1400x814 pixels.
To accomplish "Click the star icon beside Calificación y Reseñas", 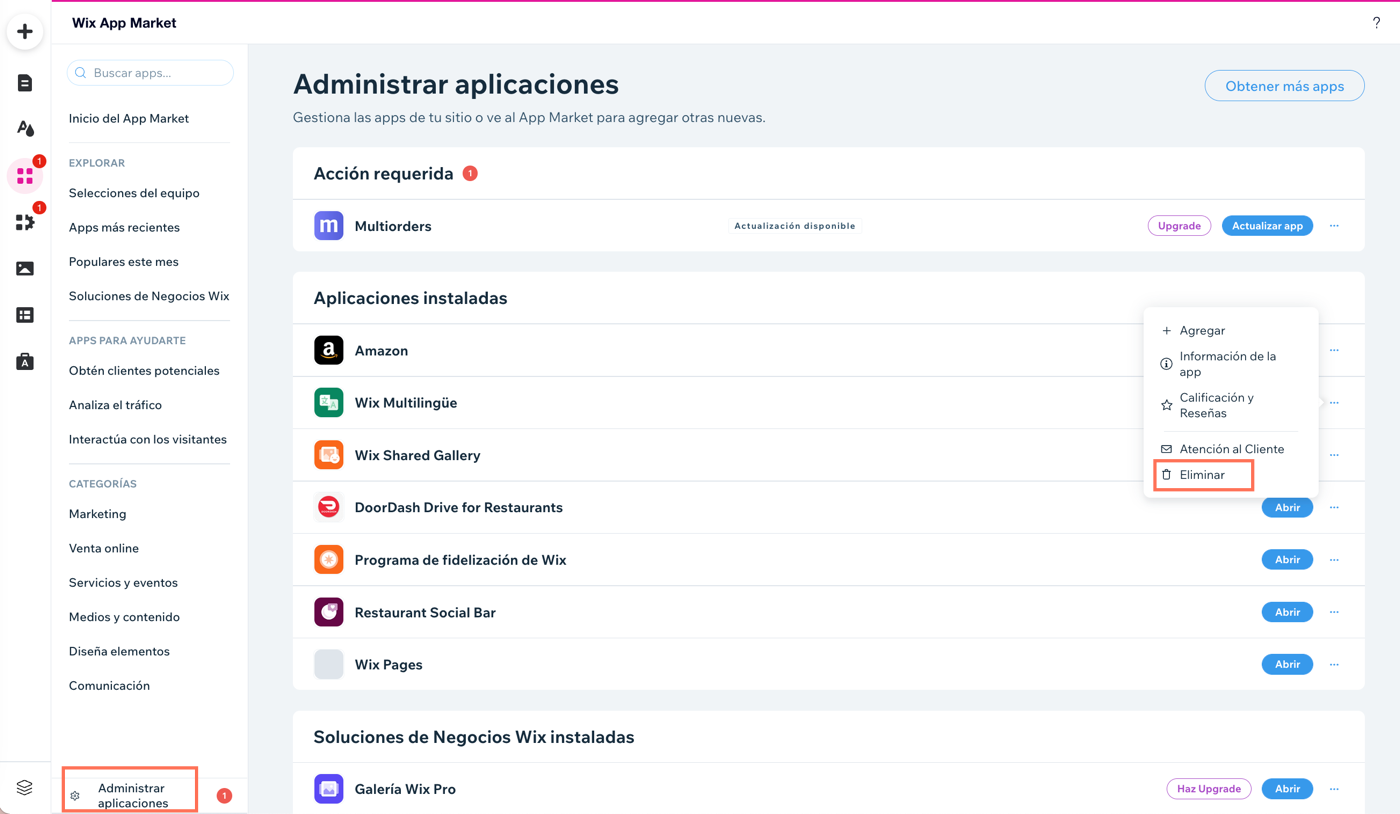I will point(1167,405).
